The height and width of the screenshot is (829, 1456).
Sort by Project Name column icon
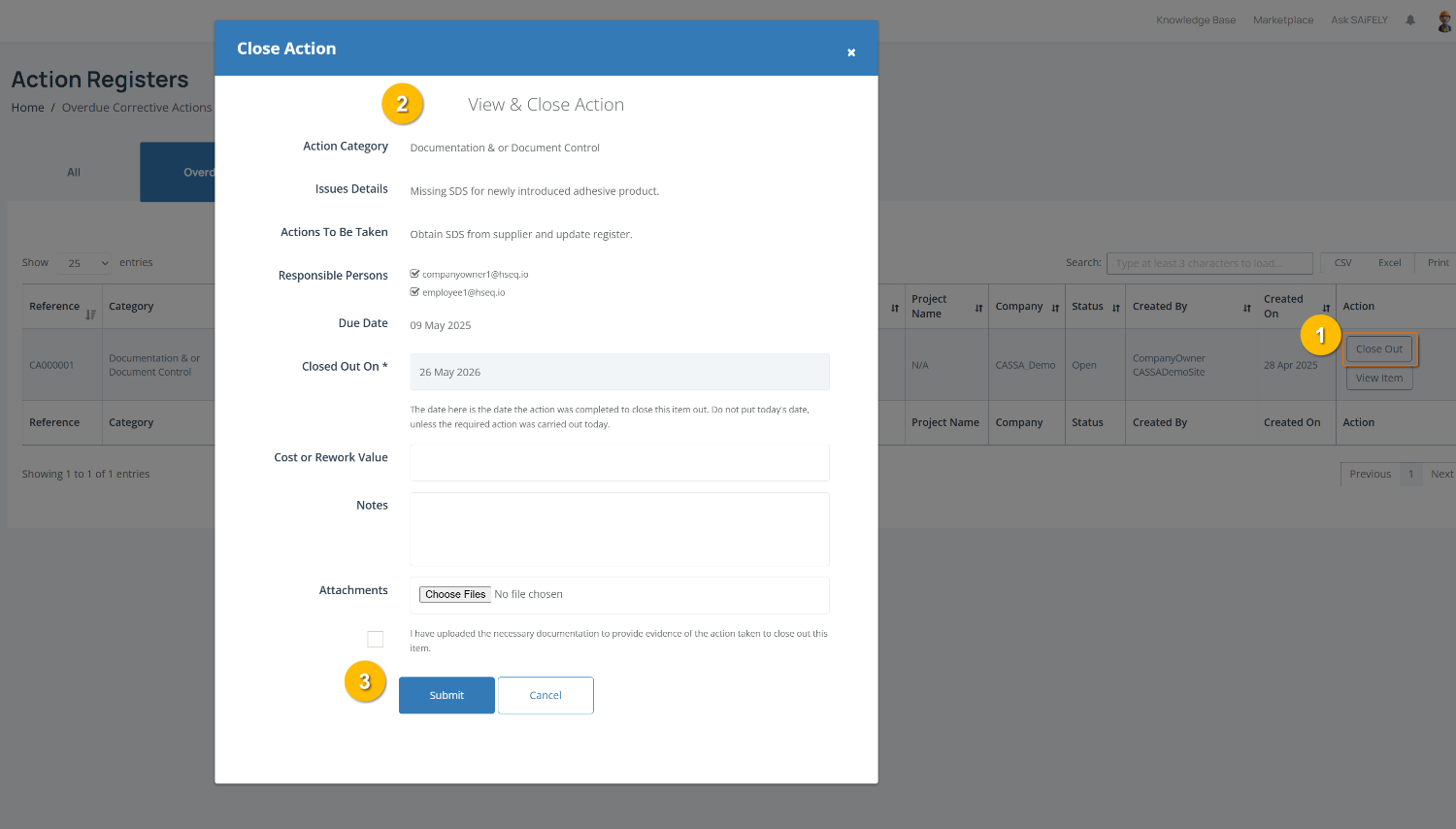[978, 308]
